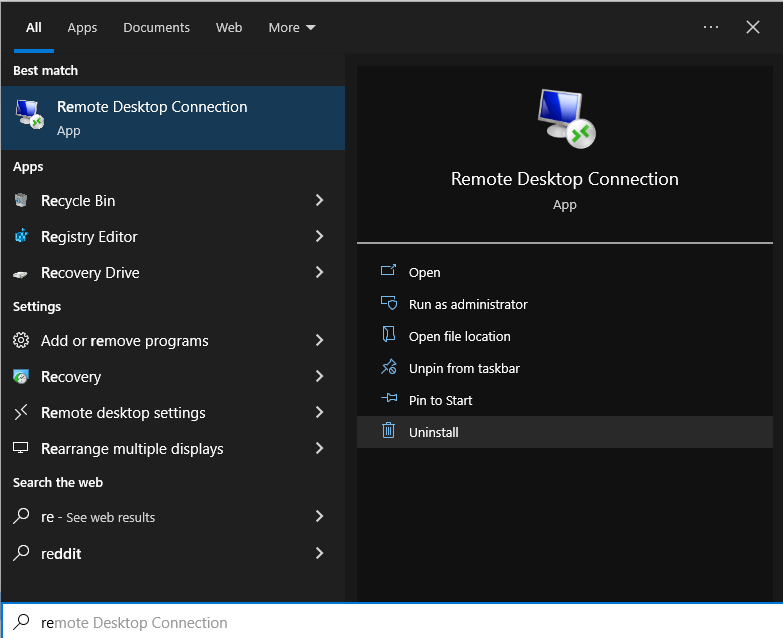
Task: Expand Registry Editor details arrow
Action: pos(320,236)
